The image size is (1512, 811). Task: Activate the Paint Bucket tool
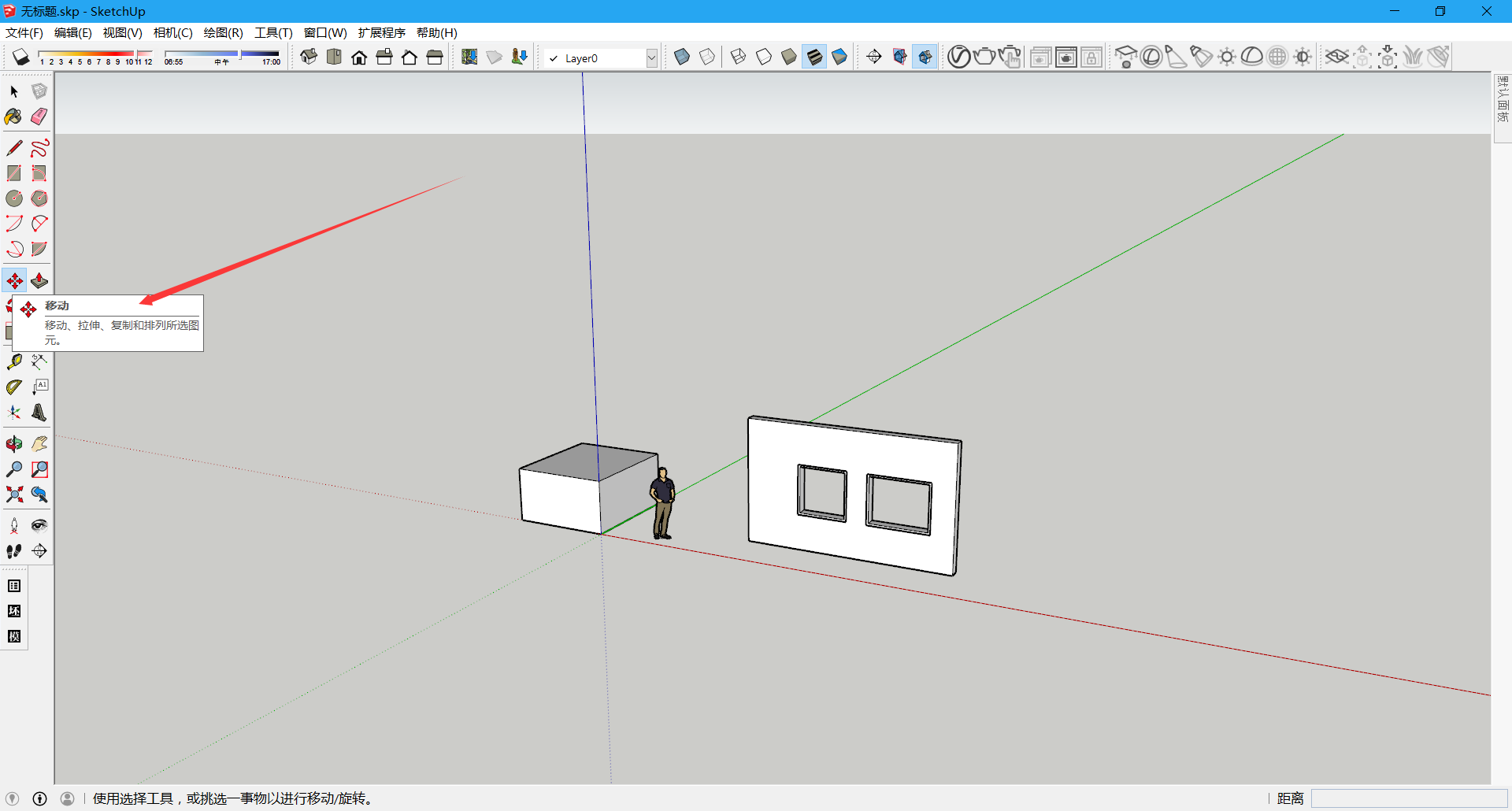[x=13, y=117]
